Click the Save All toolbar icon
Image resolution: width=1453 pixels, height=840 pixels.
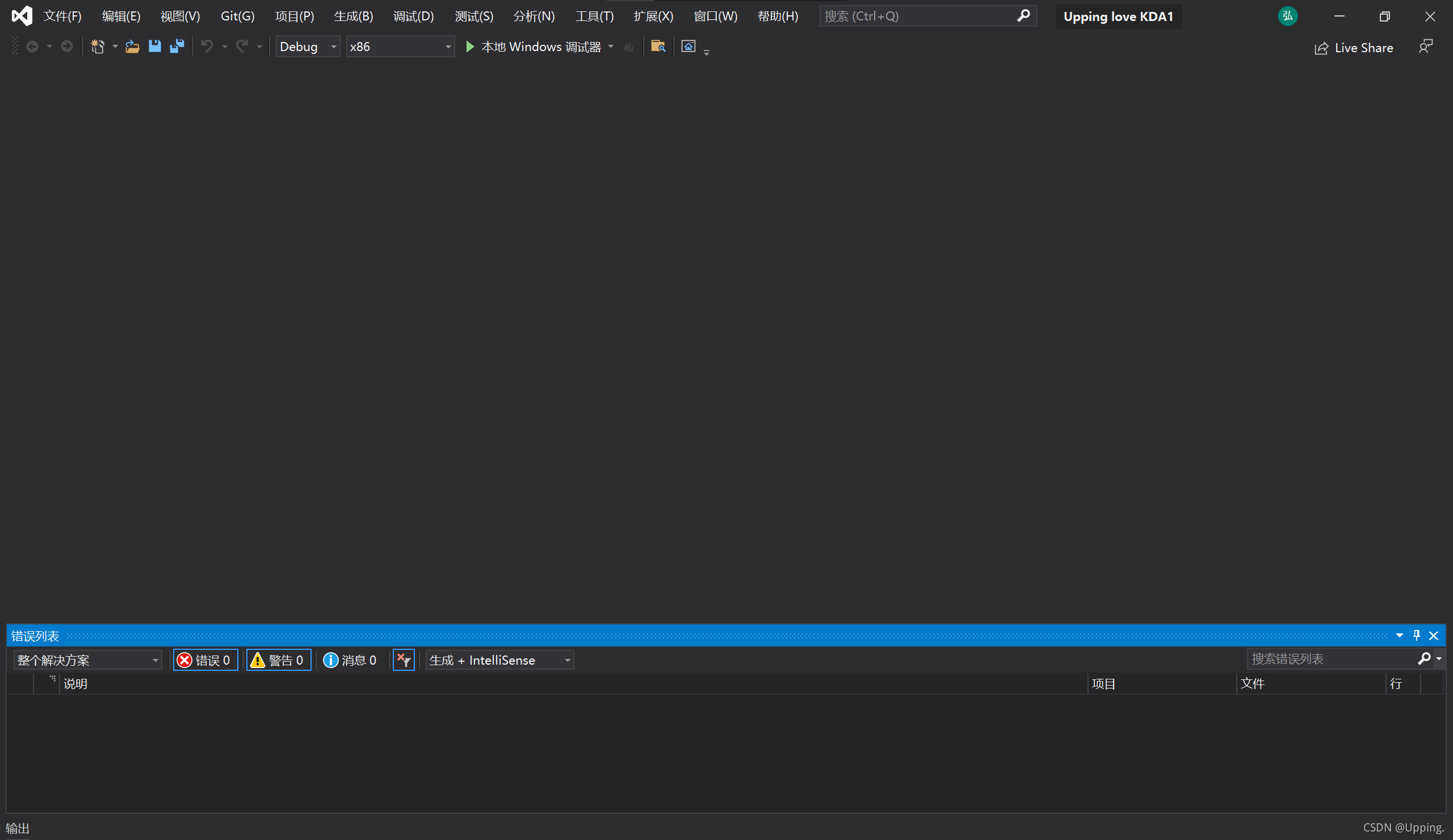coord(177,47)
